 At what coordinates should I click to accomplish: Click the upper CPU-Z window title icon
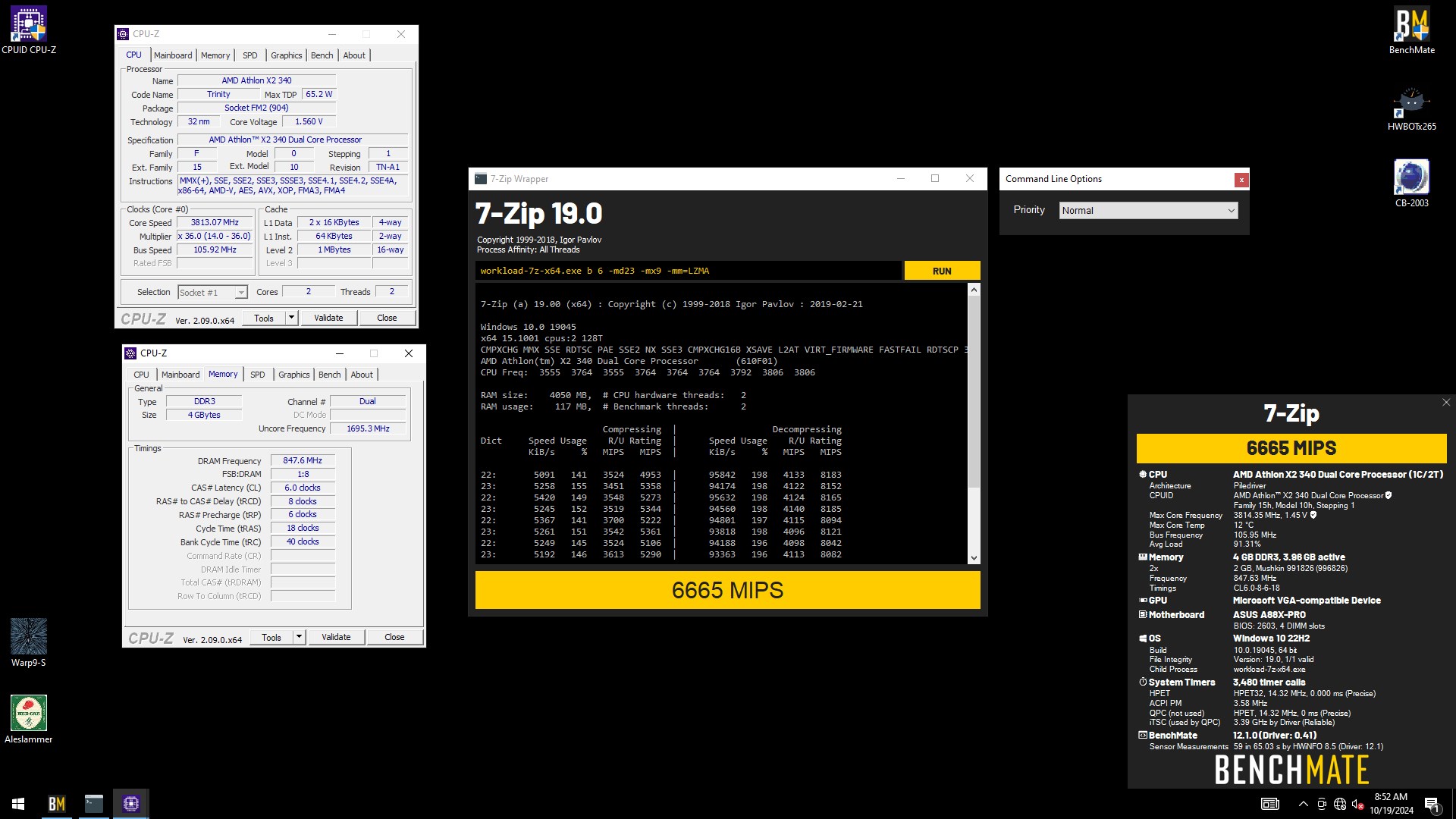(123, 34)
